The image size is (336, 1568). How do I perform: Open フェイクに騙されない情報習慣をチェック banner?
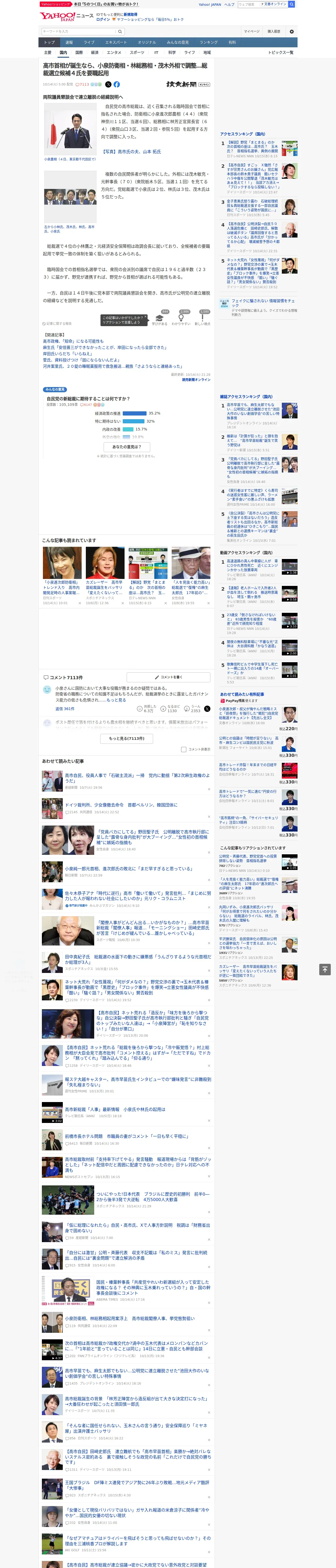click(x=259, y=306)
